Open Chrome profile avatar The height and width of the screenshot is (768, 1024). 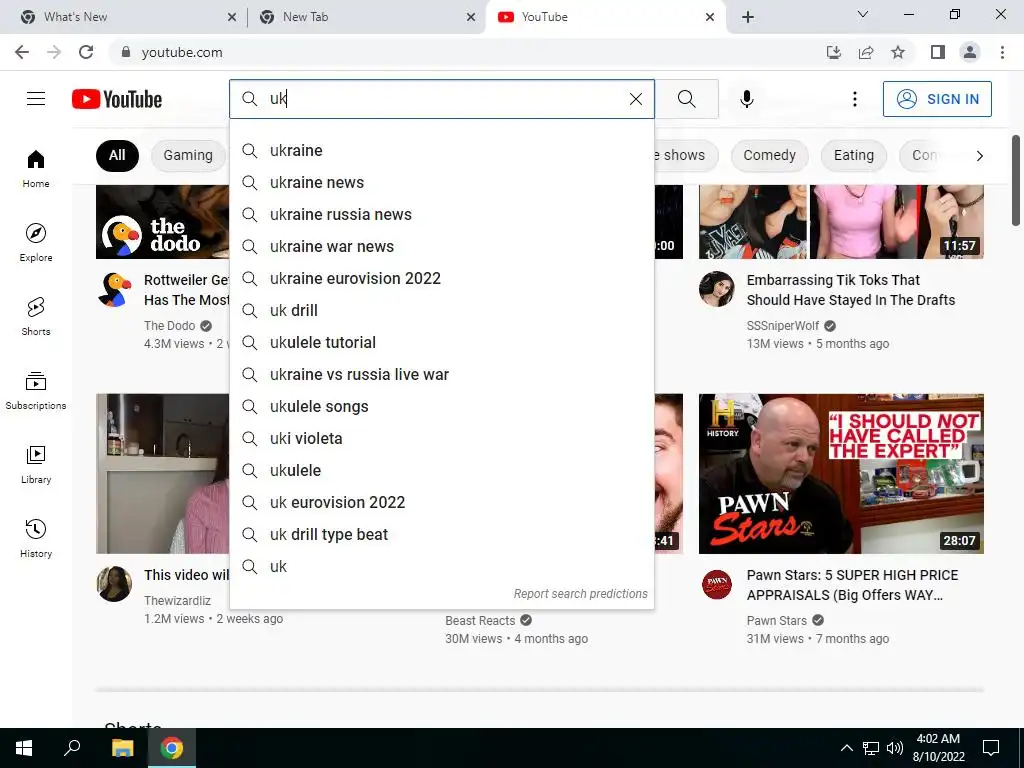click(x=970, y=52)
